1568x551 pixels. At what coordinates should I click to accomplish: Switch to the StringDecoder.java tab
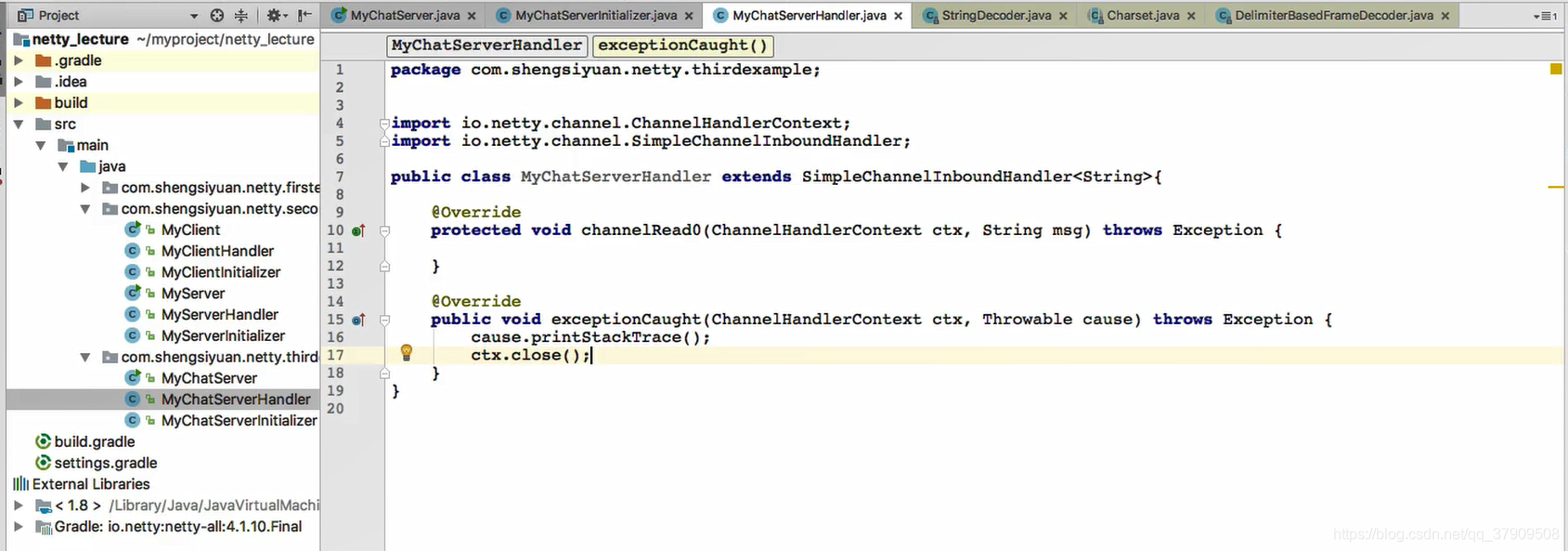click(x=996, y=15)
